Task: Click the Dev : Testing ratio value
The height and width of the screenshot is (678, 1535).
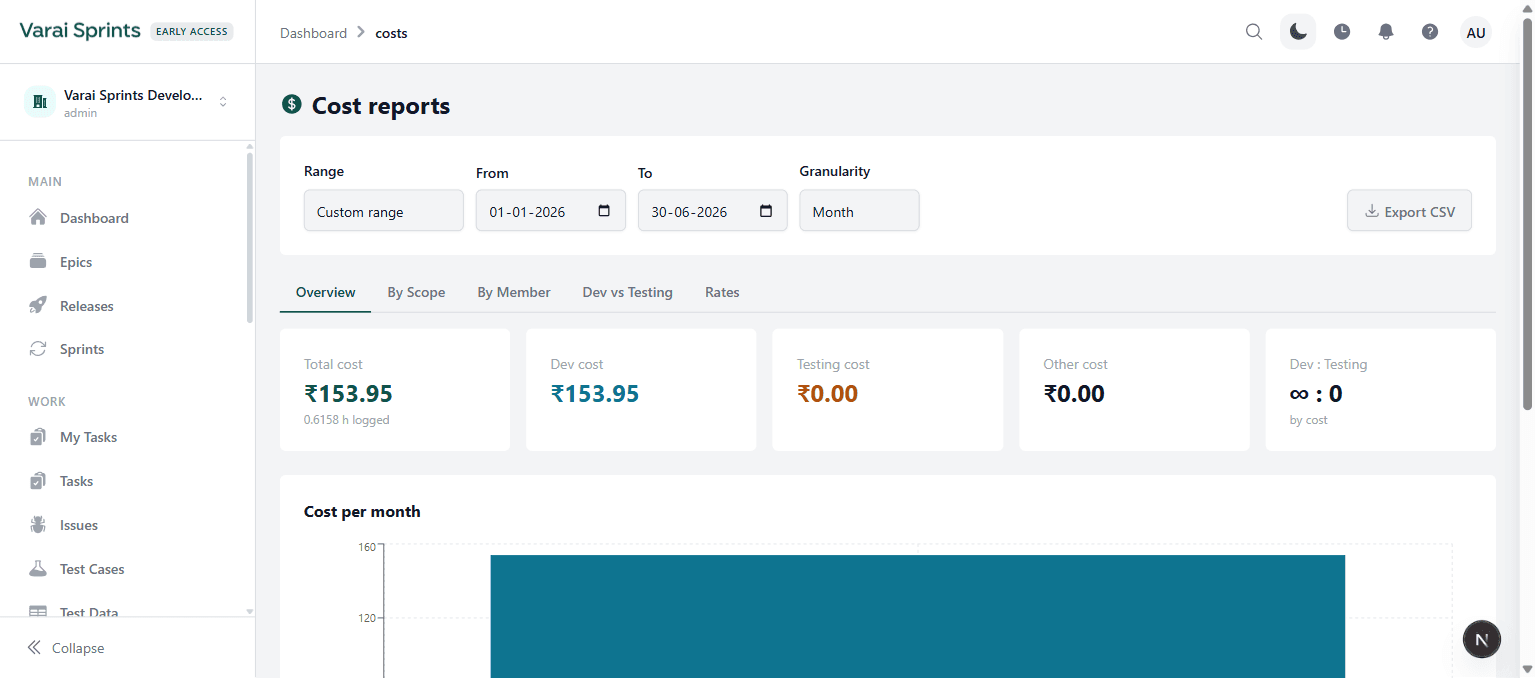Action: click(x=1316, y=394)
